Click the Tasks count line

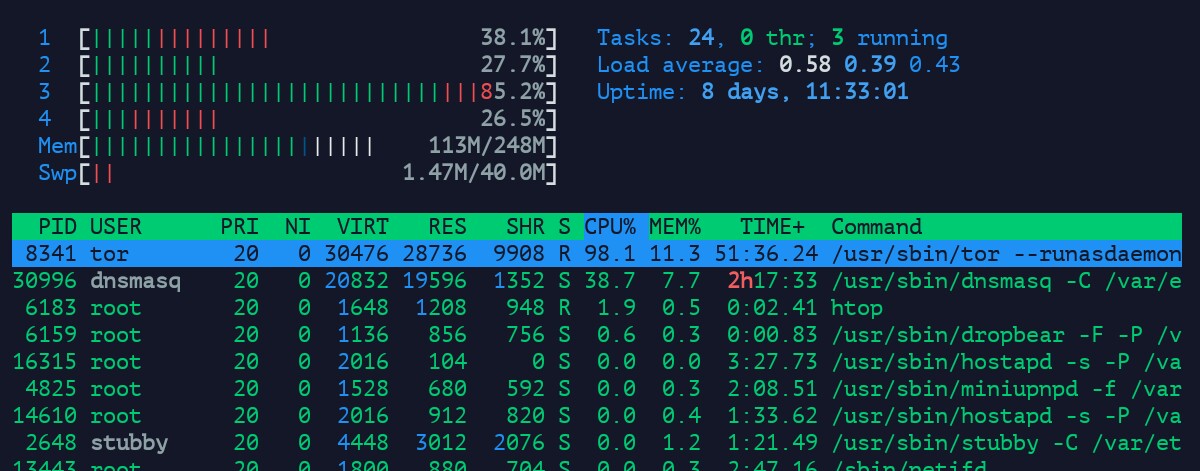click(773, 39)
